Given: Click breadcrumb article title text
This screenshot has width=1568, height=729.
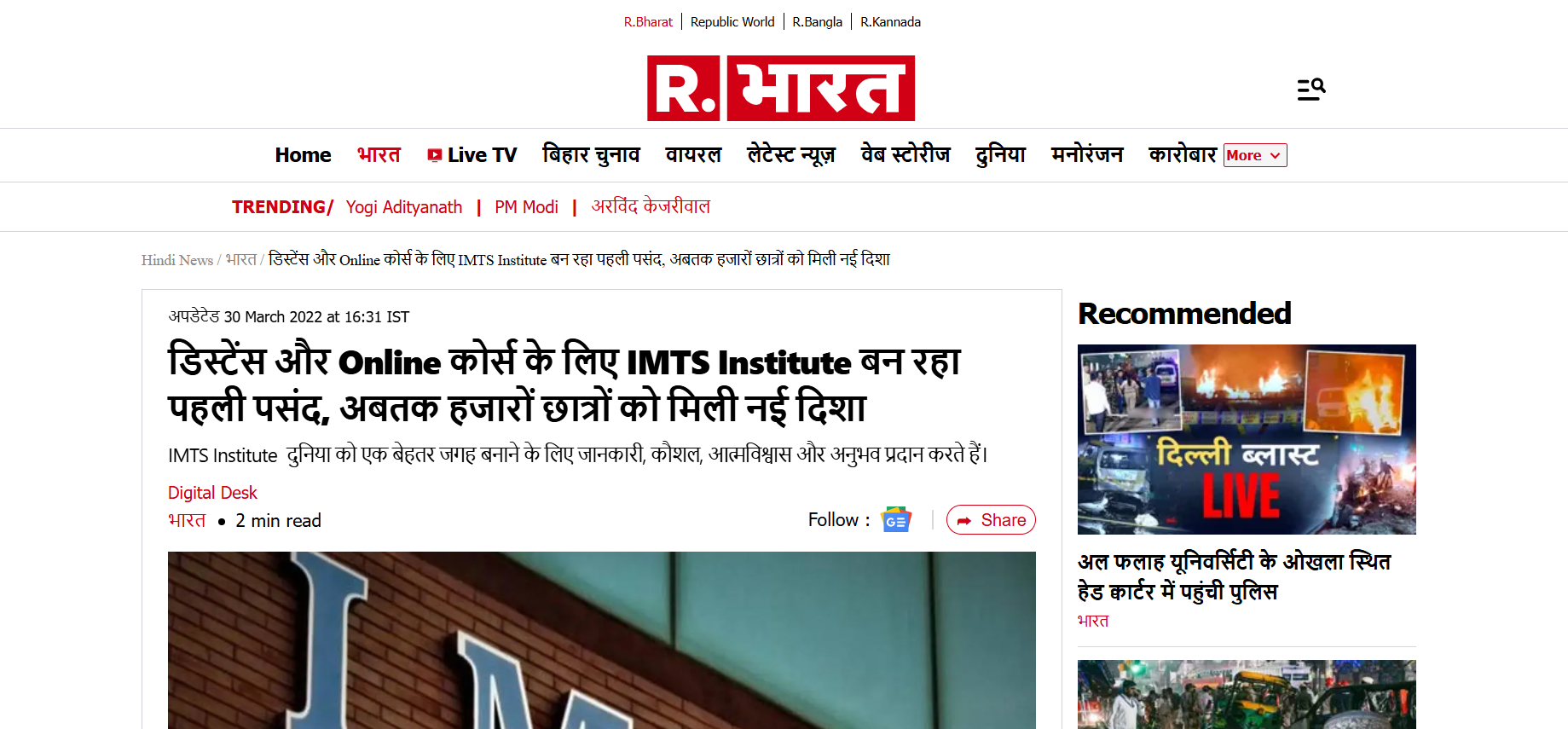Looking at the screenshot, I should pos(579,260).
